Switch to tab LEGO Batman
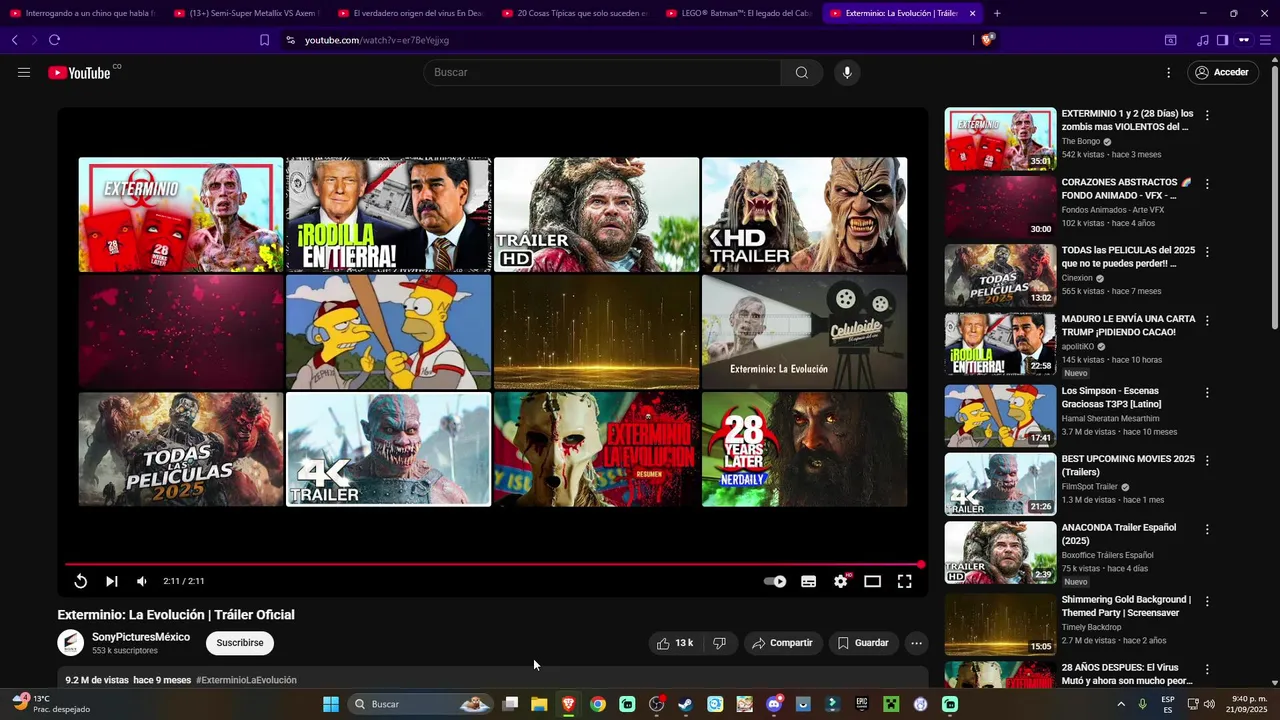Screen dimensions: 1280x720 click(x=738, y=13)
